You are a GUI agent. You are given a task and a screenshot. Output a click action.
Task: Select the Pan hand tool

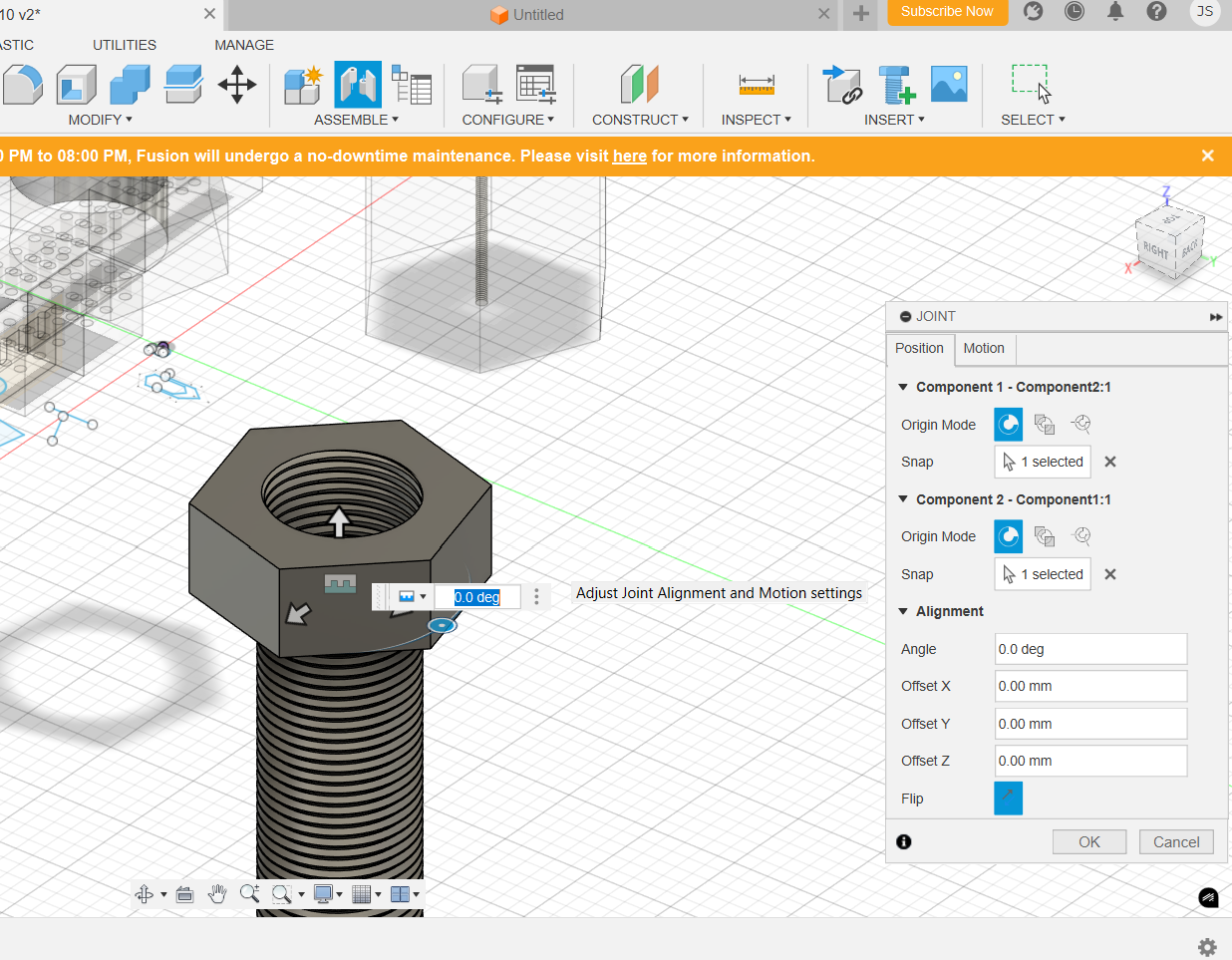point(217,894)
